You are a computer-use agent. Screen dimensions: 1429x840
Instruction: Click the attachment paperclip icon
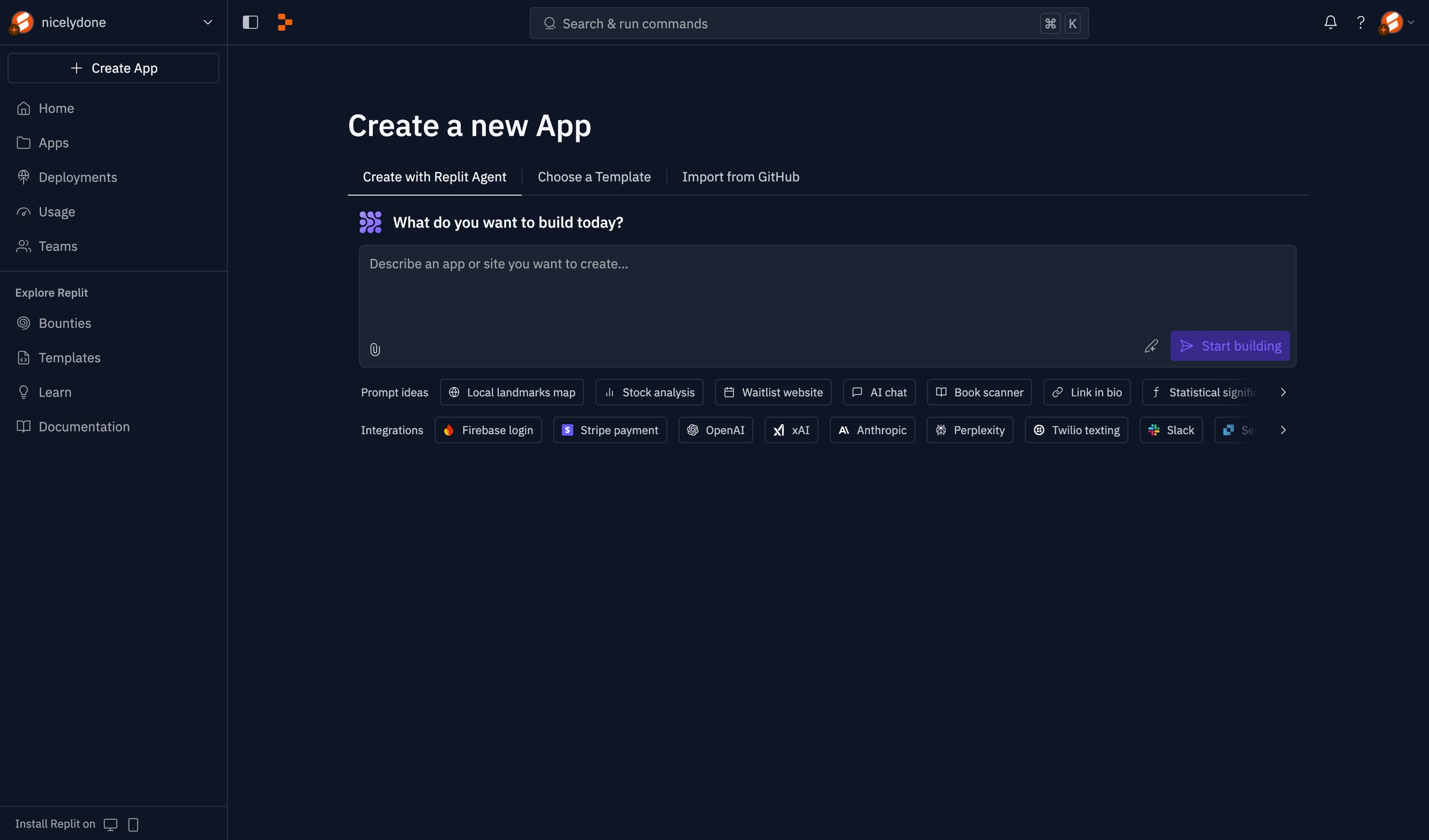pyautogui.click(x=375, y=349)
